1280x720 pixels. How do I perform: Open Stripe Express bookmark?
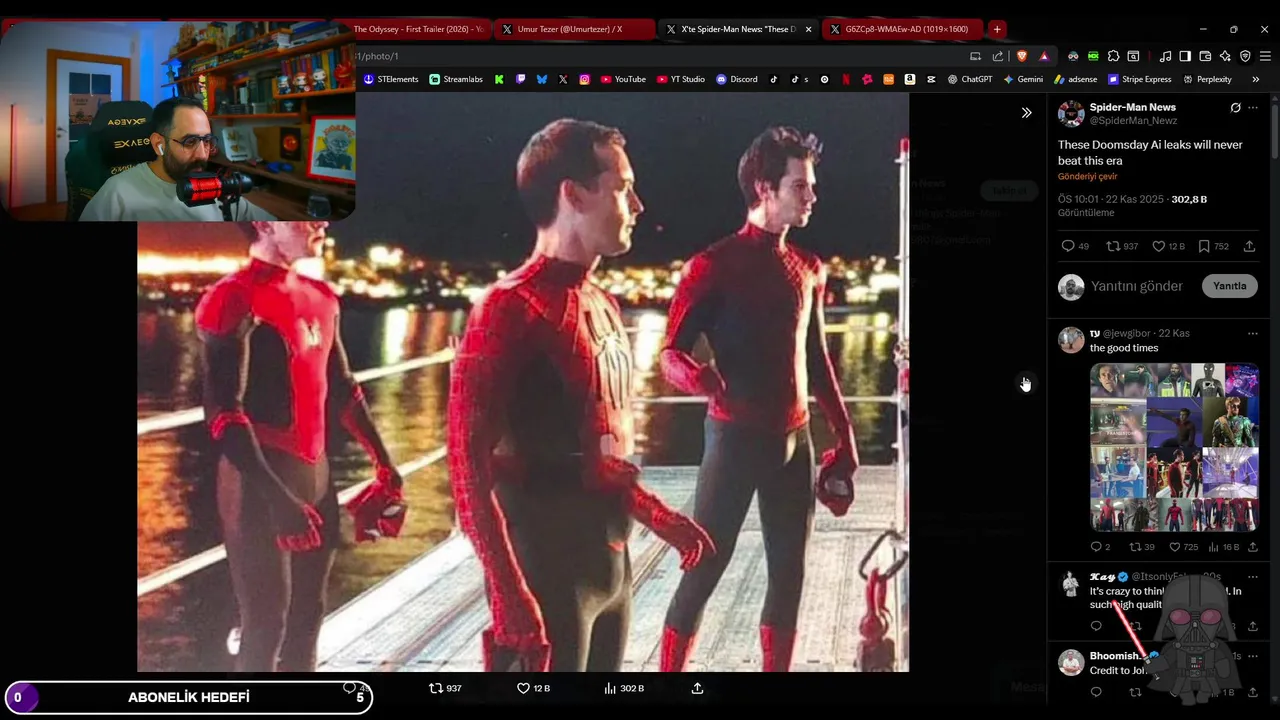pos(1139,79)
